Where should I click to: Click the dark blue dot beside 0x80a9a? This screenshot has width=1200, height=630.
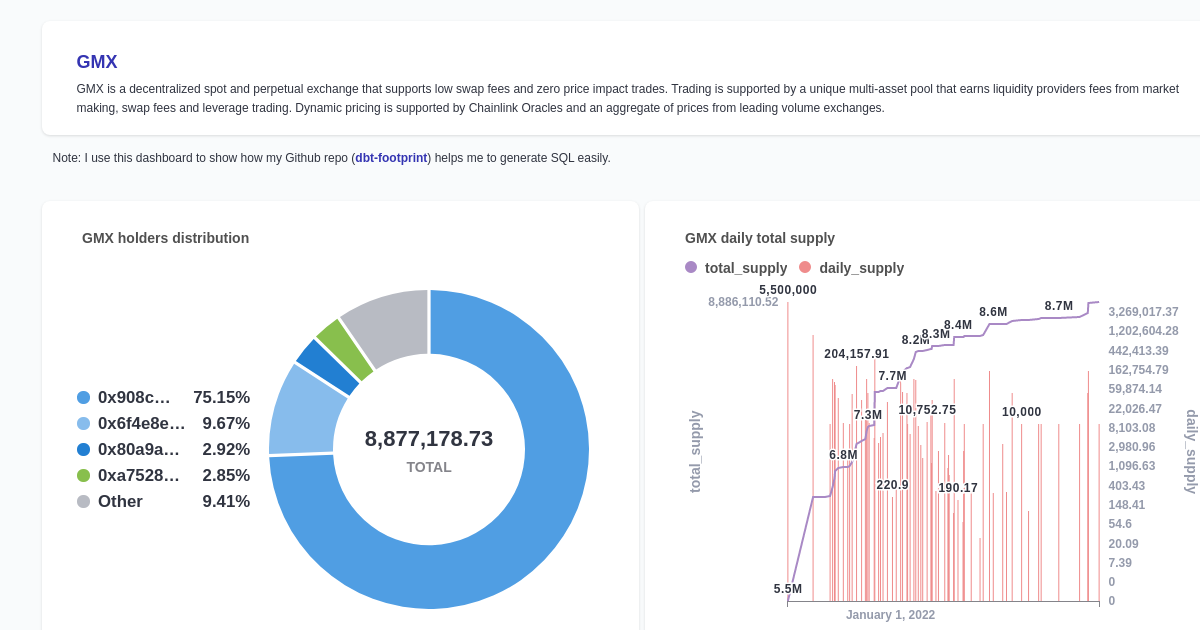[x=82, y=449]
